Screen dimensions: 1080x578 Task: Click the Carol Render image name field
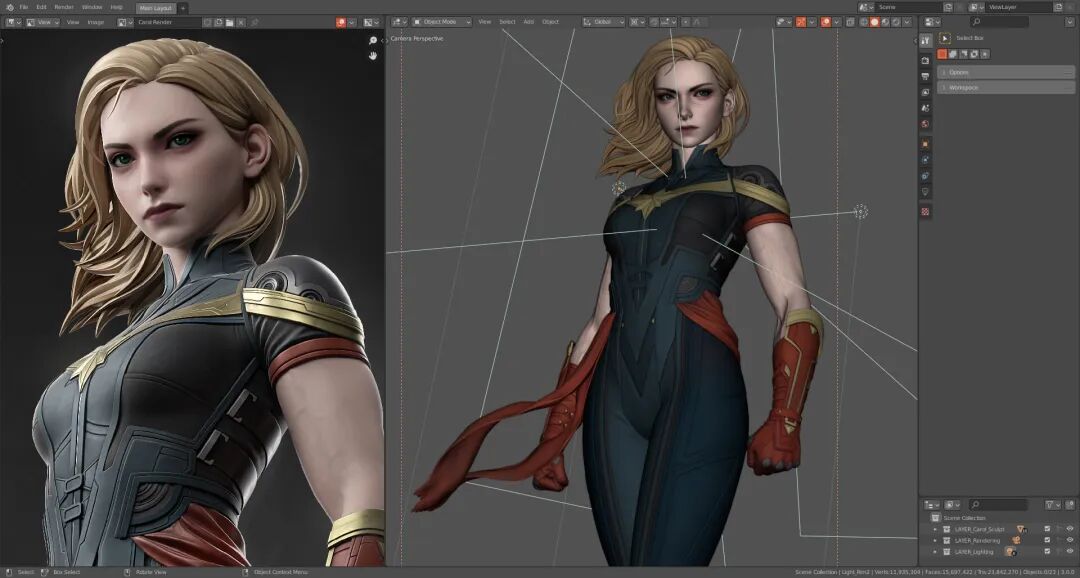tap(169, 22)
